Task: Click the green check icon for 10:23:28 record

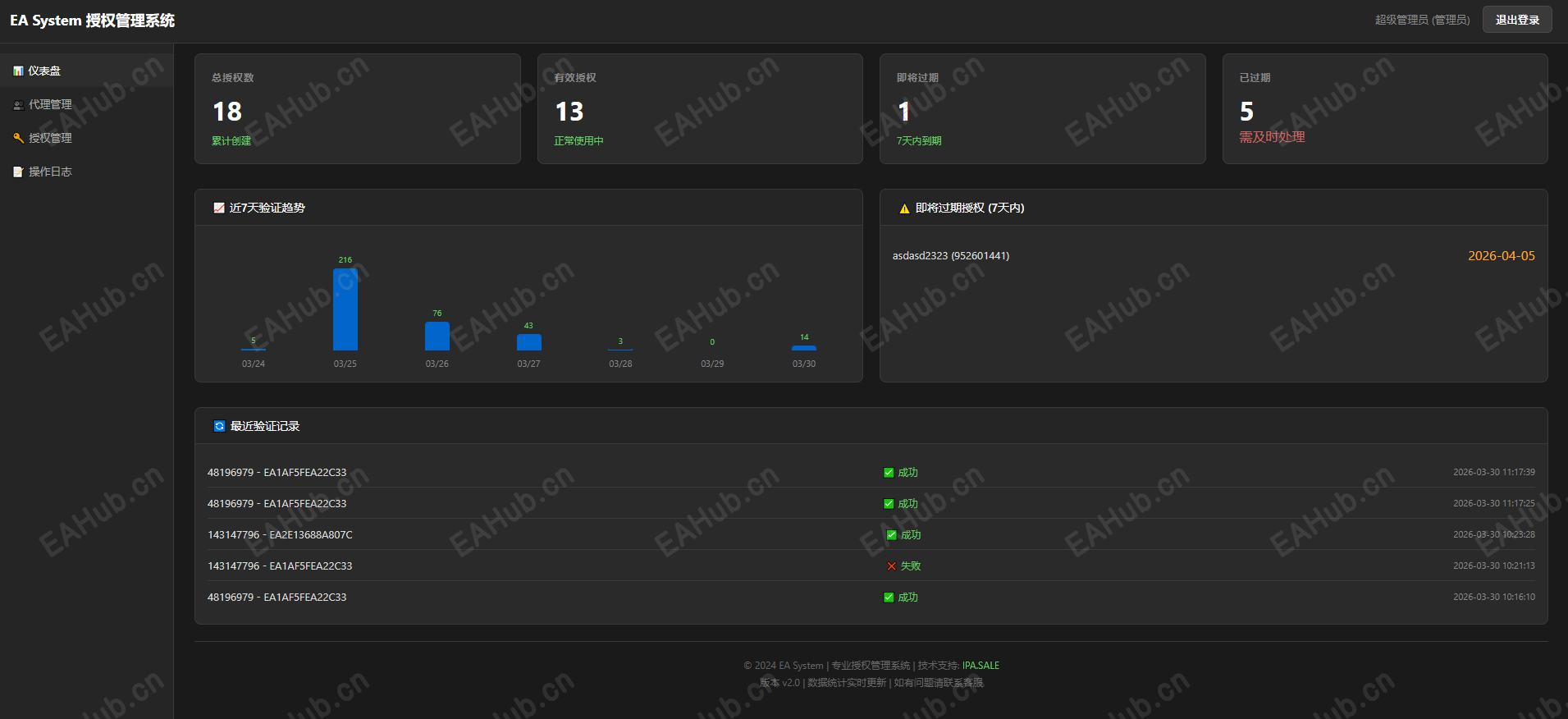Action: (892, 535)
